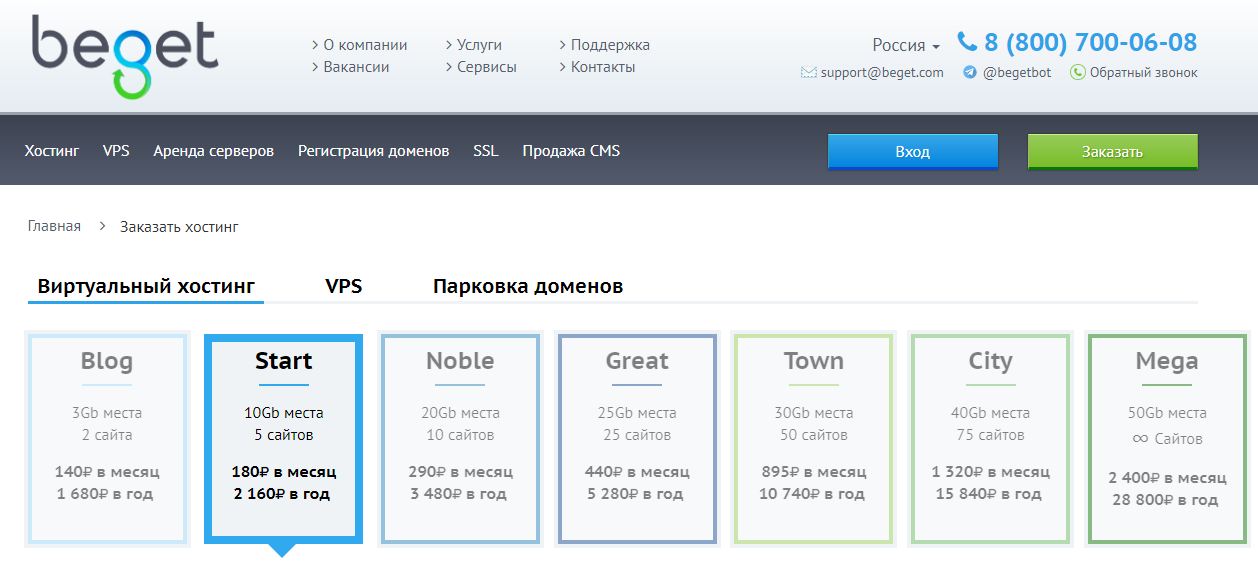The width and height of the screenshot is (1258, 568).
Task: Open SSL menu item
Action: click(486, 151)
